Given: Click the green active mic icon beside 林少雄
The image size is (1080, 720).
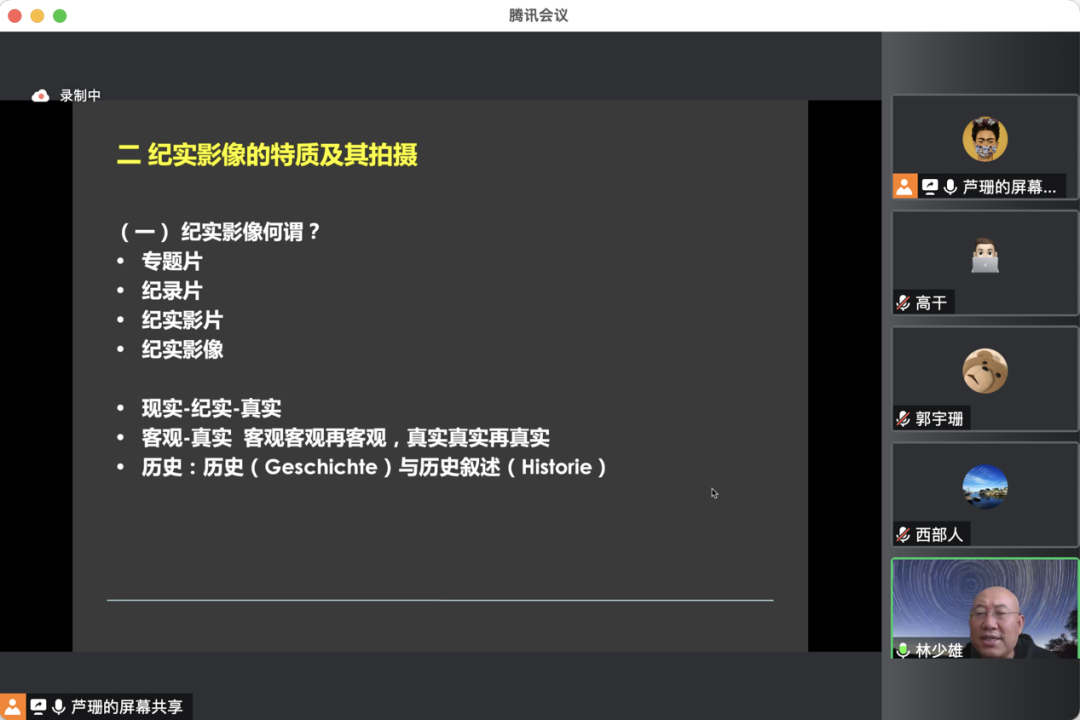Looking at the screenshot, I should point(903,650).
